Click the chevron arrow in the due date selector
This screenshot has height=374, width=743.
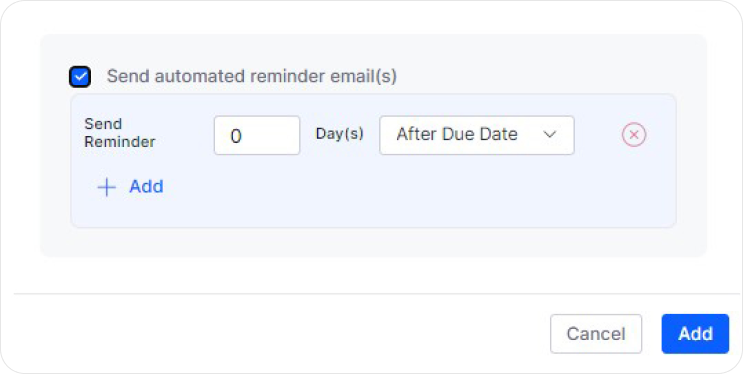point(549,135)
